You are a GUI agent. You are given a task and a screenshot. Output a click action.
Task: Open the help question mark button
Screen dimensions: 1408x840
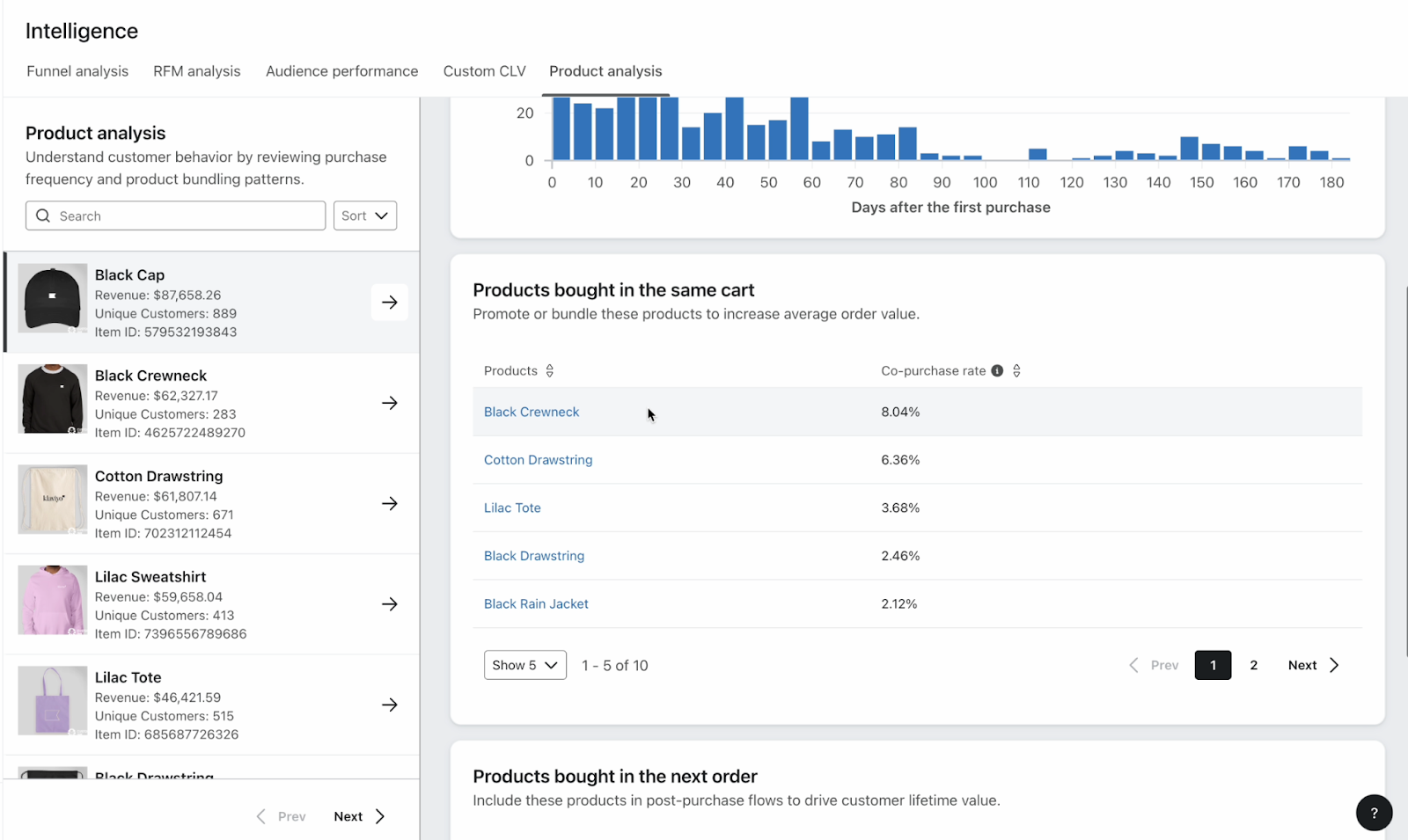(x=1374, y=813)
